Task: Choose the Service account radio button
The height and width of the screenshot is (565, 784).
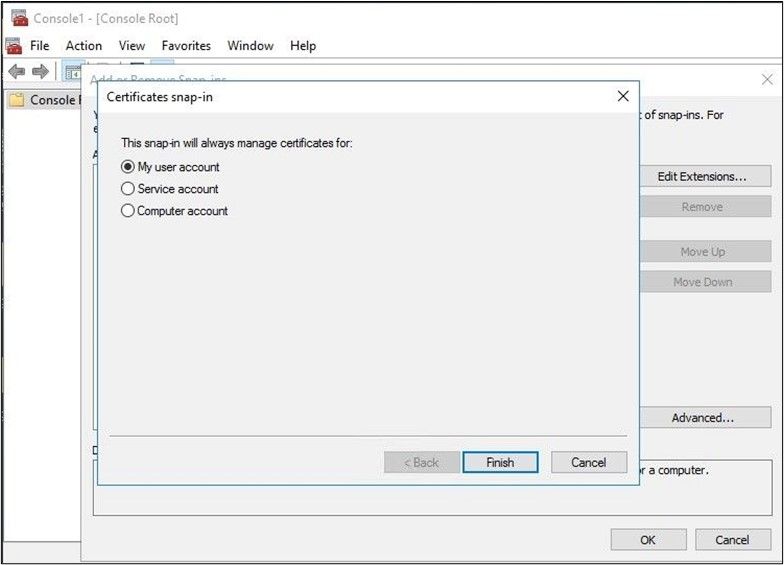Action: (x=128, y=189)
